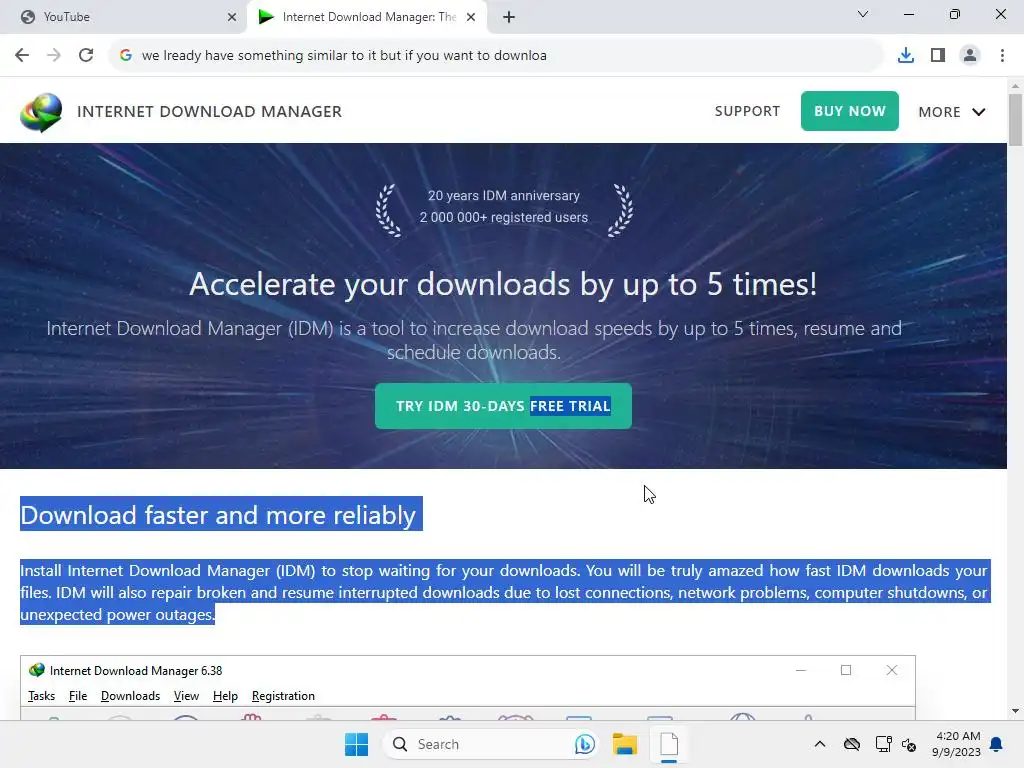The image size is (1024, 768).
Task: Click the 'Download faster and more reliably' heading
Action: click(218, 515)
